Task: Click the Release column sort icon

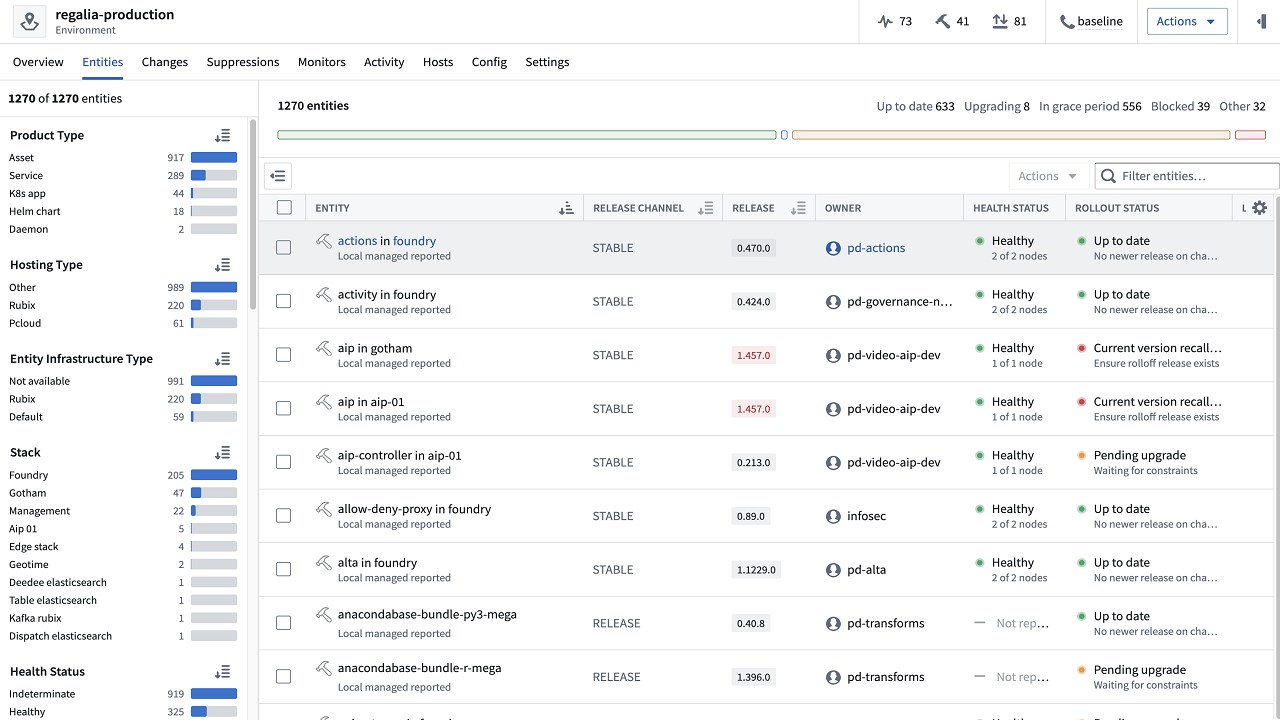Action: (797, 208)
